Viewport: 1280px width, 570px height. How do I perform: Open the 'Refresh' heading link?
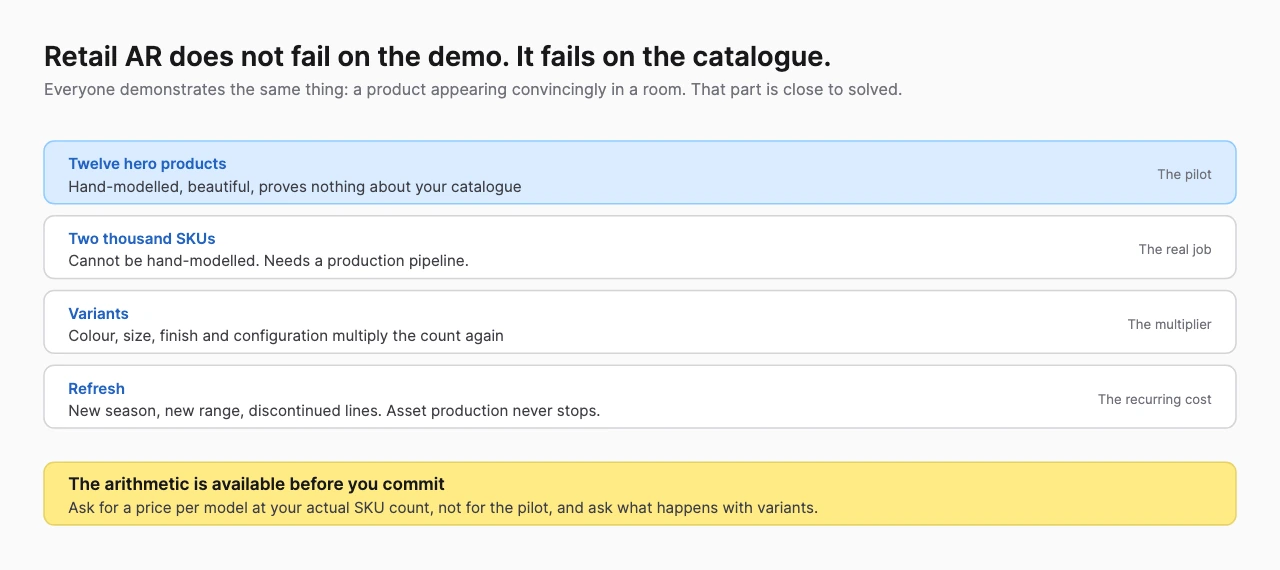coord(96,389)
